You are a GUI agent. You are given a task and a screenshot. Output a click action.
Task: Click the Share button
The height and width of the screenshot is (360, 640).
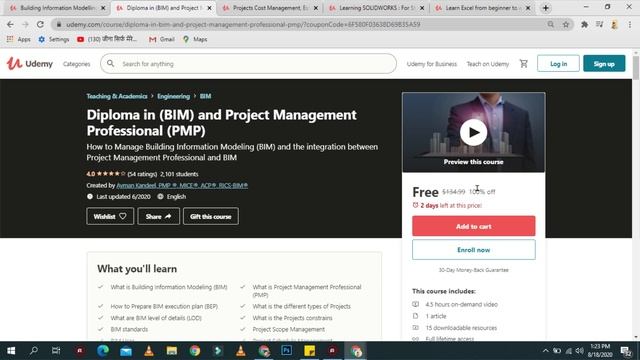click(x=158, y=216)
